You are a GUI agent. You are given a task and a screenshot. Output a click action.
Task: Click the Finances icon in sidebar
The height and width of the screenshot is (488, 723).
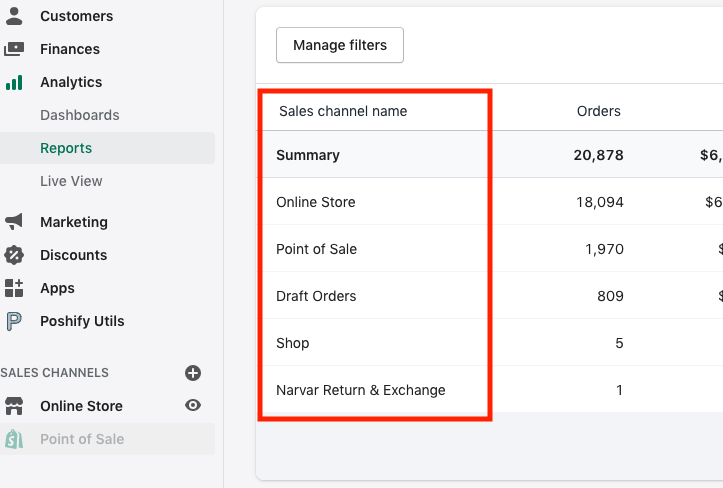click(14, 49)
